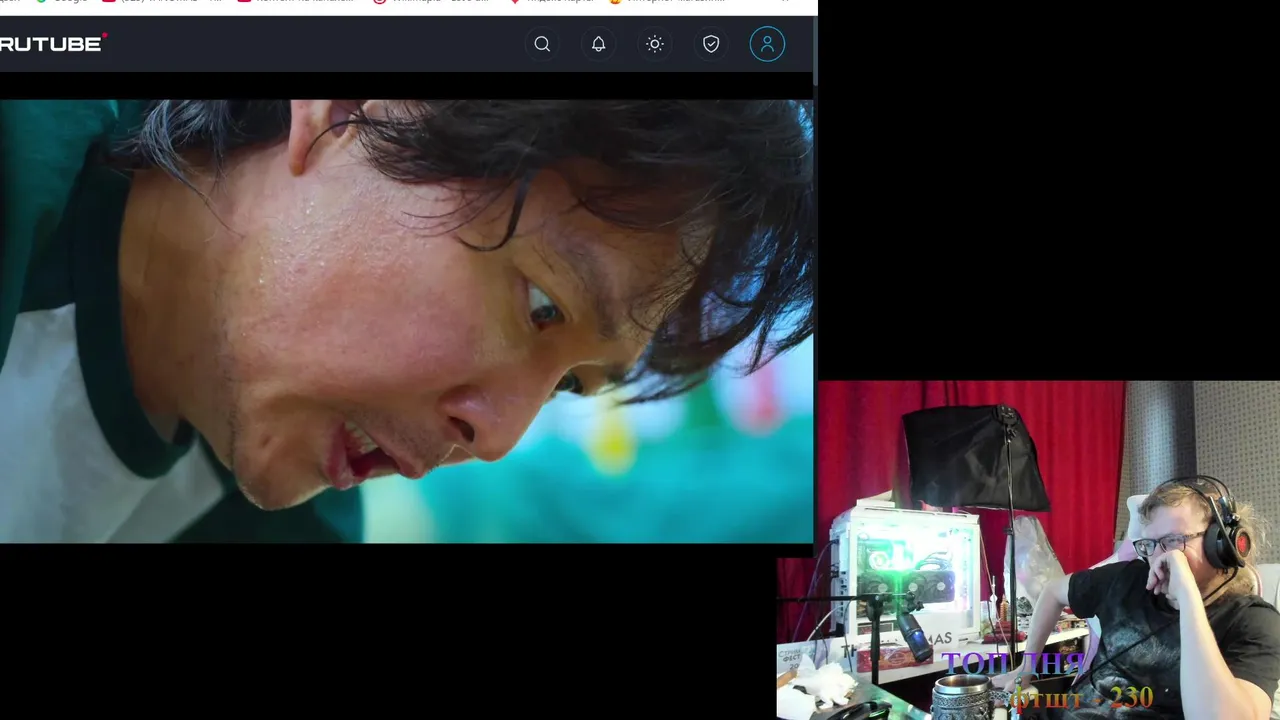This screenshot has width=1280, height=720.
Task: Open the user profile icon
Action: pos(767,44)
